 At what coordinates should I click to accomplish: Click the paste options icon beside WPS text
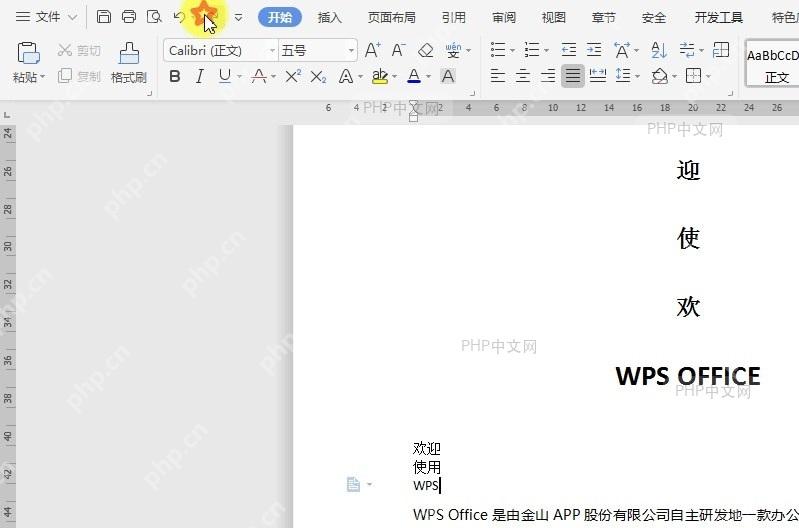pos(354,484)
